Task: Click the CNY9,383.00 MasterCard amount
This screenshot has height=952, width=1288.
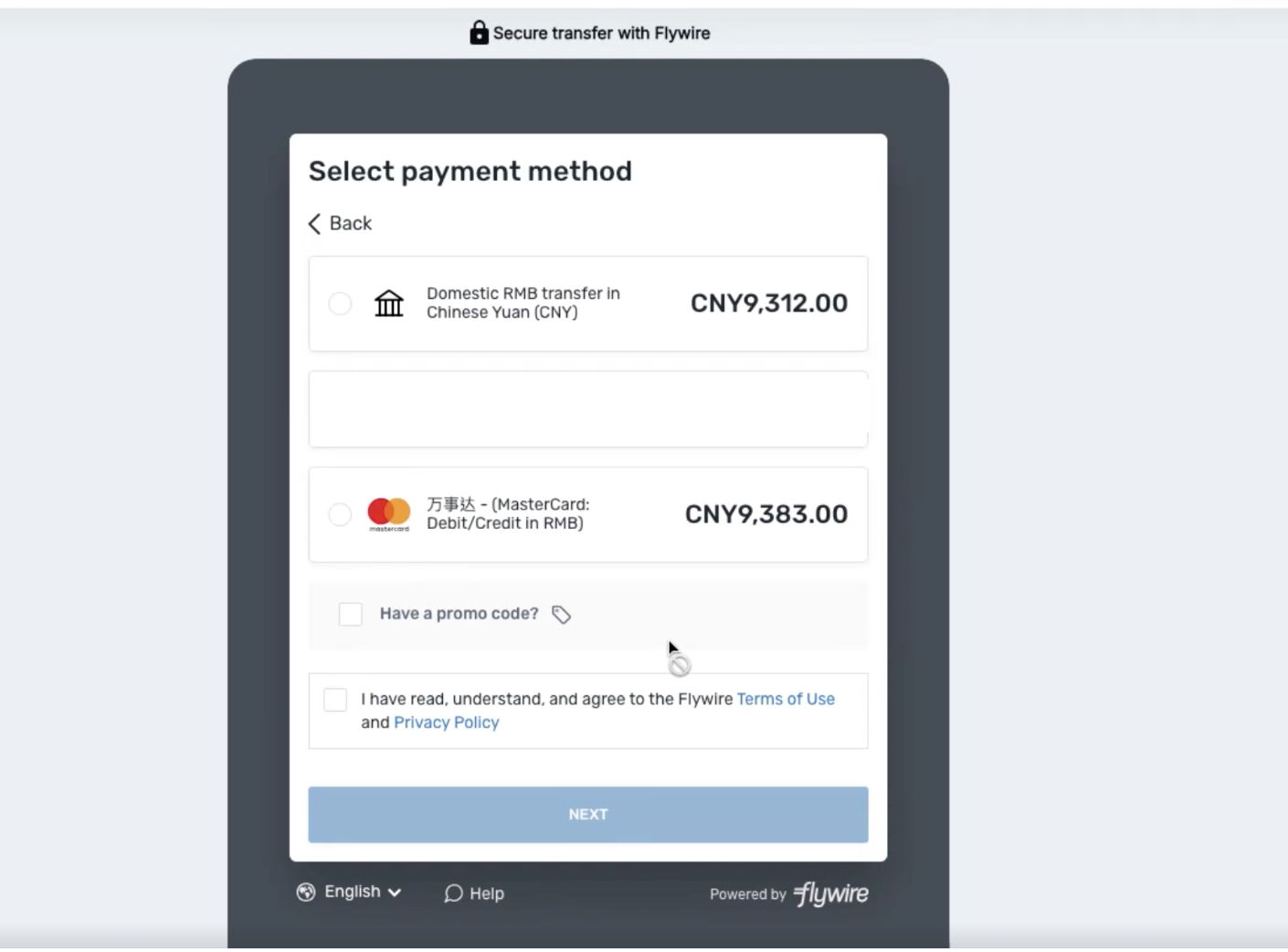Action: coord(765,514)
